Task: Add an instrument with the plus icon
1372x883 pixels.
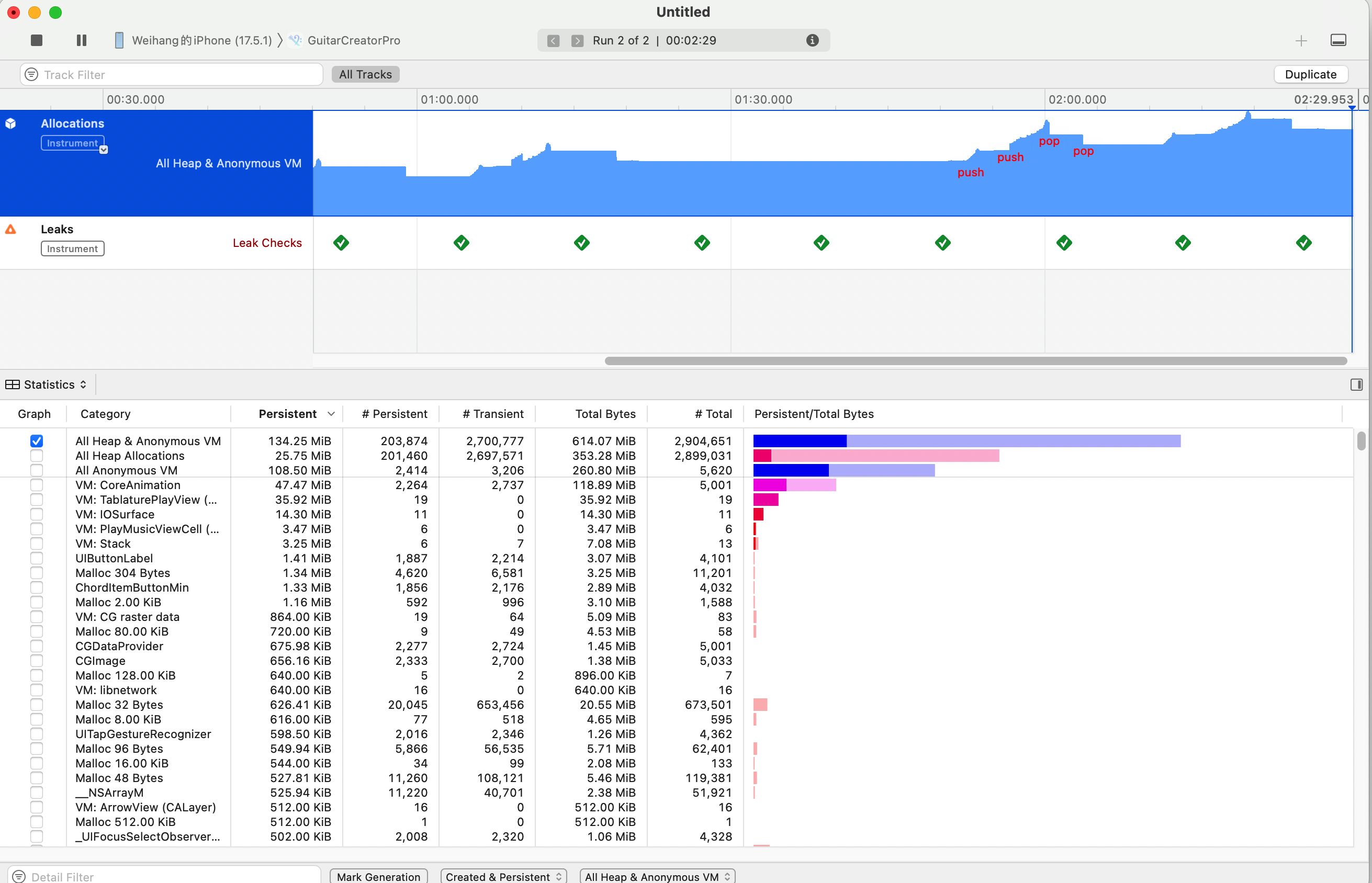Action: pos(1301,41)
